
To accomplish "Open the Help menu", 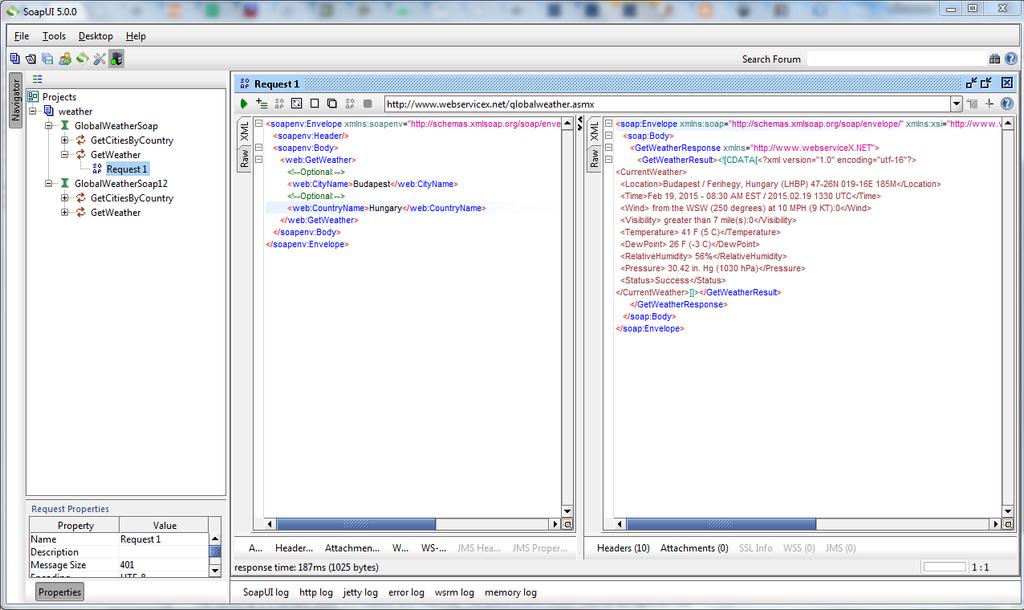I will click(136, 36).
